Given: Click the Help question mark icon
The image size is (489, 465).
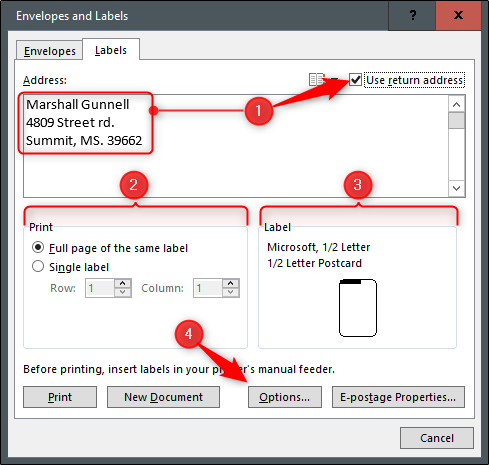Looking at the screenshot, I should coord(412,15).
